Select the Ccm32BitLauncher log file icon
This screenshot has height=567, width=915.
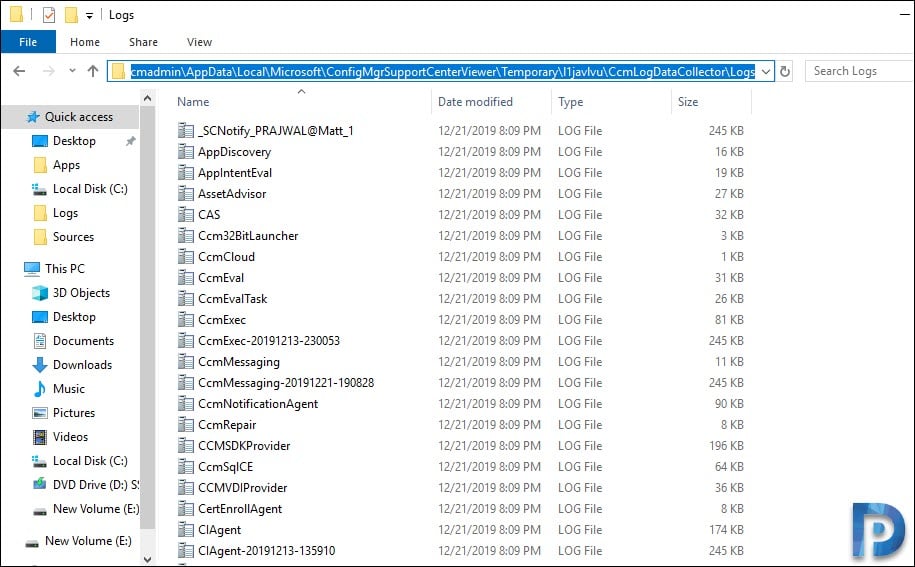pos(186,236)
